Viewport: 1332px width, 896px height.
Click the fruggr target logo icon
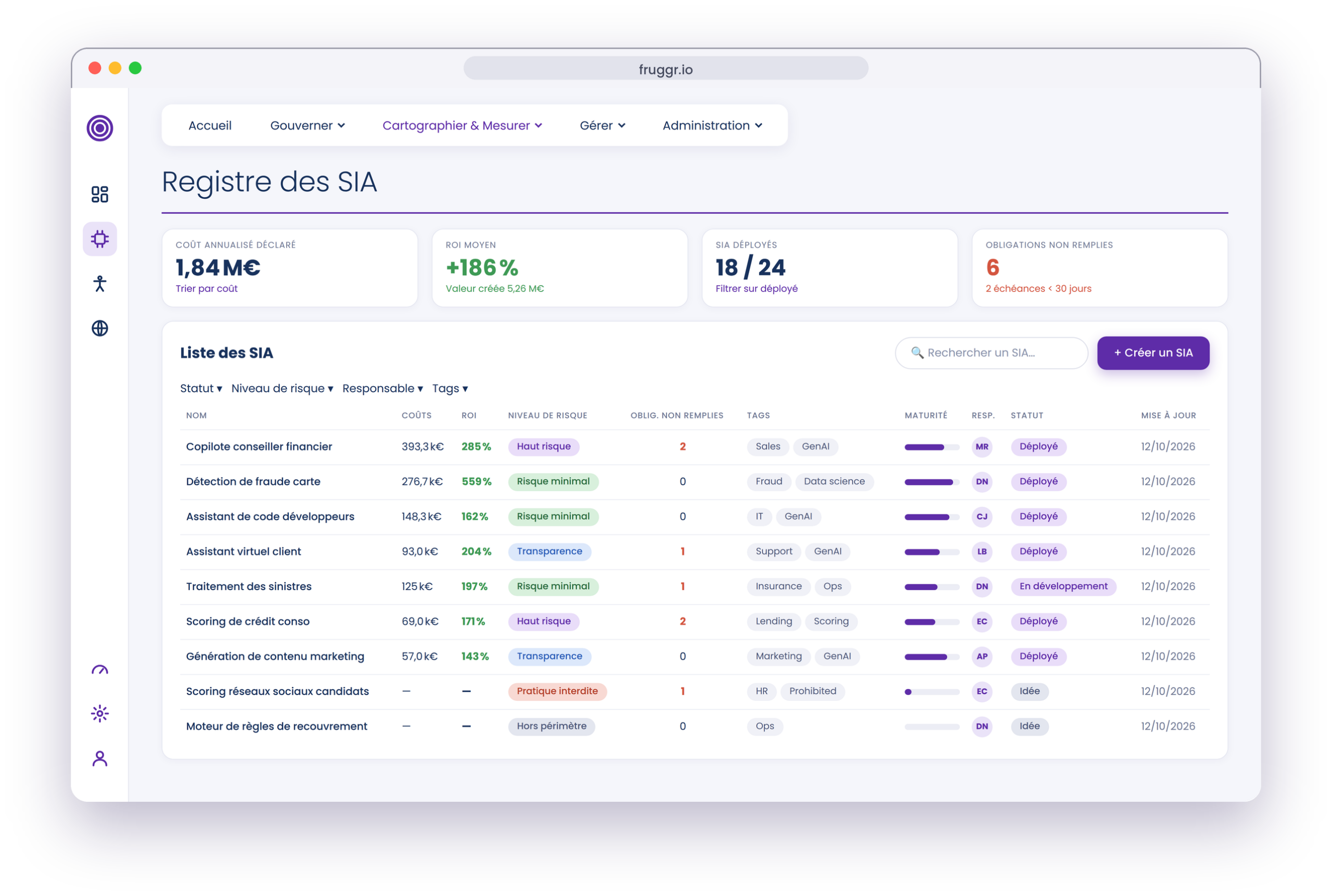point(100,128)
